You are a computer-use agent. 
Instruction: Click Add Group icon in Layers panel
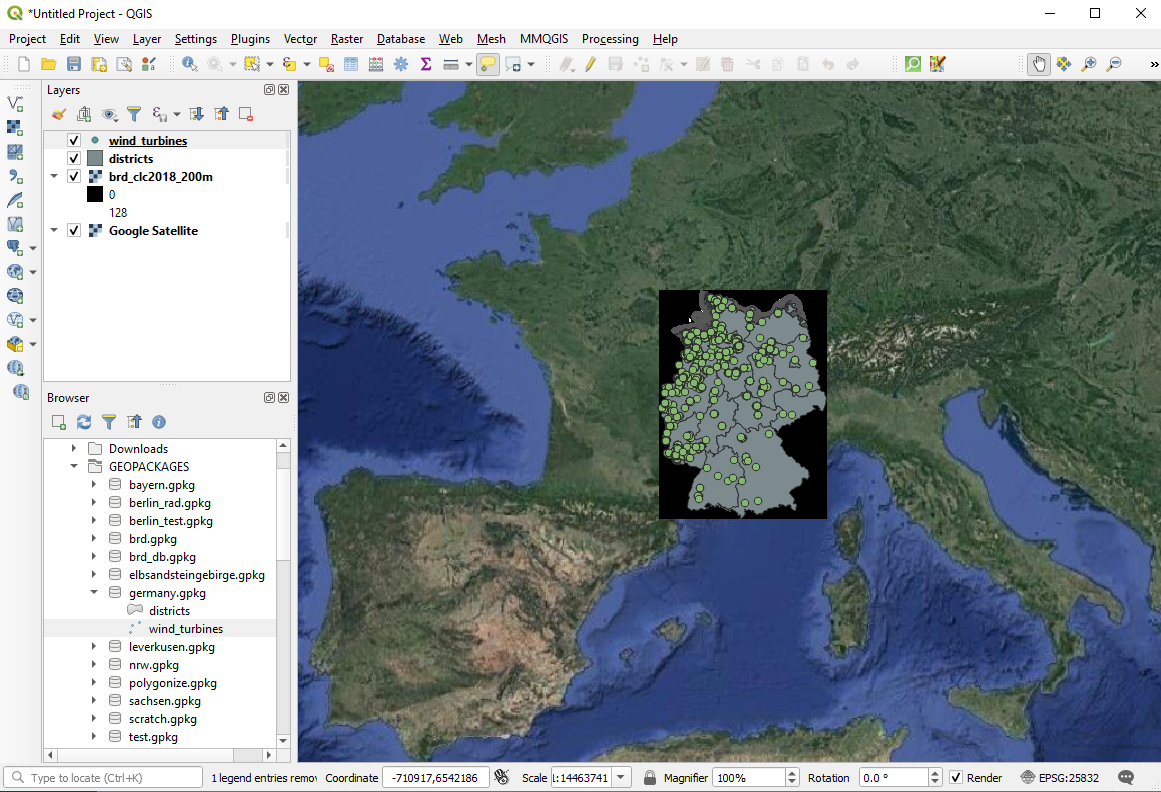84,114
